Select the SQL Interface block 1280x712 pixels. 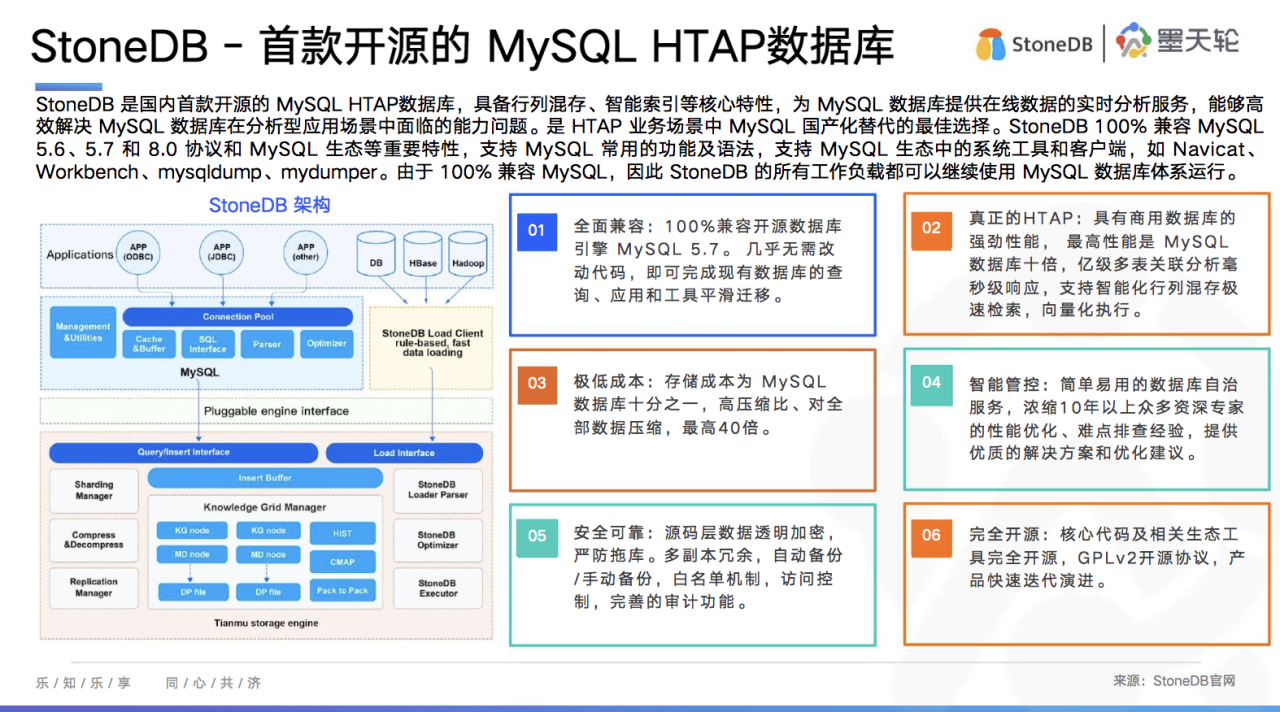208,344
